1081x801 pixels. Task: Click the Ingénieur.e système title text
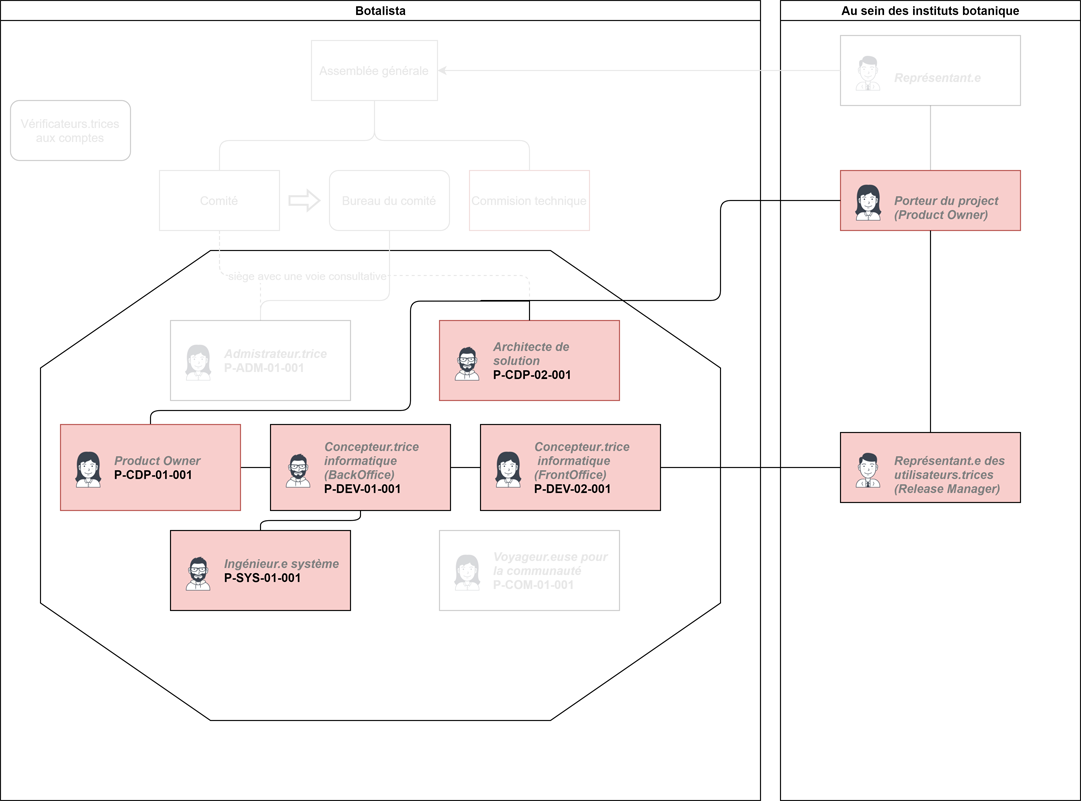click(x=281, y=564)
